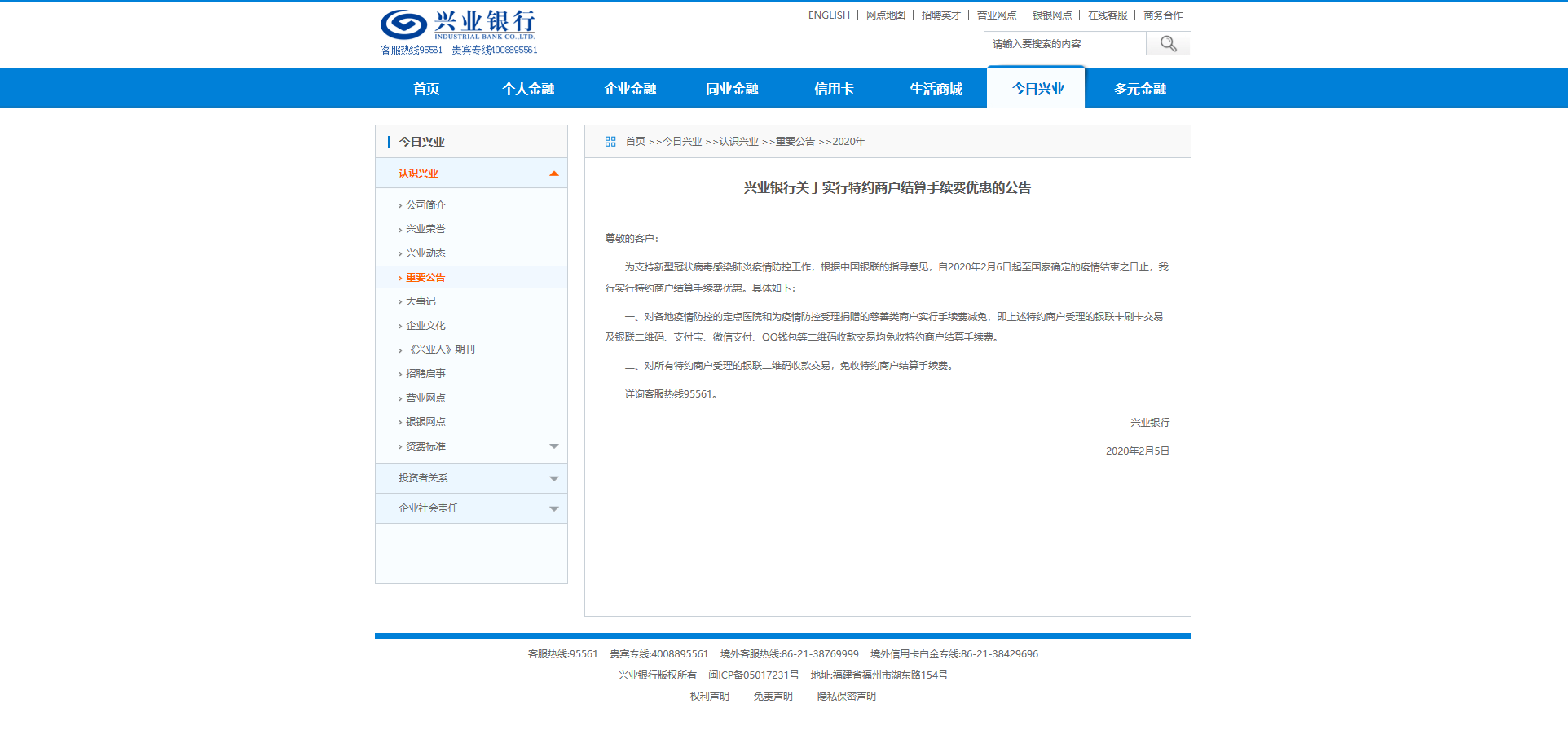This screenshot has height=756, width=1568.
Task: Open 银银网点 in the sidebar
Action: point(425,422)
